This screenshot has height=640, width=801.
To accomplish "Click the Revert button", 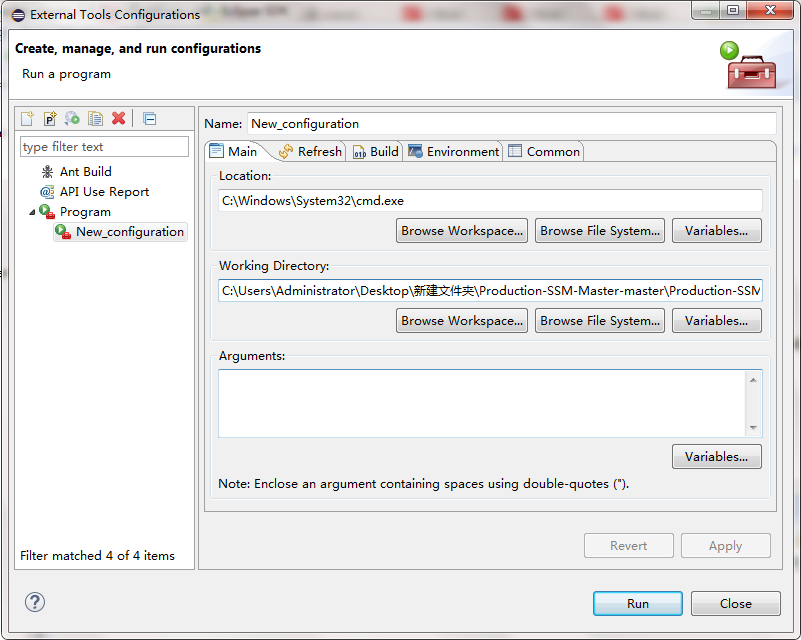I will coord(628,546).
